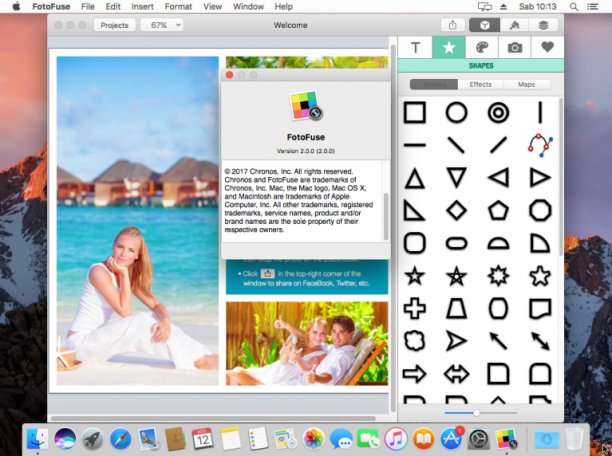Screen dimensions: 612x456
Task: Insert the five-point outlined star shape
Action: (415, 276)
